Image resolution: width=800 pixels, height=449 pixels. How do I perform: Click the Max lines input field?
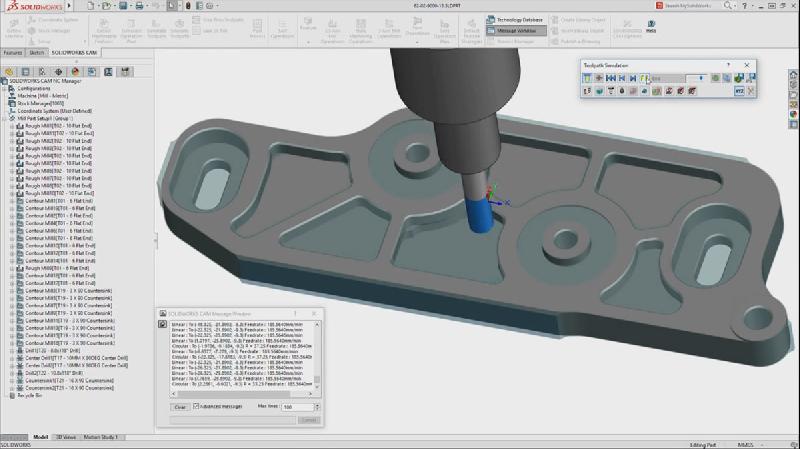297,407
